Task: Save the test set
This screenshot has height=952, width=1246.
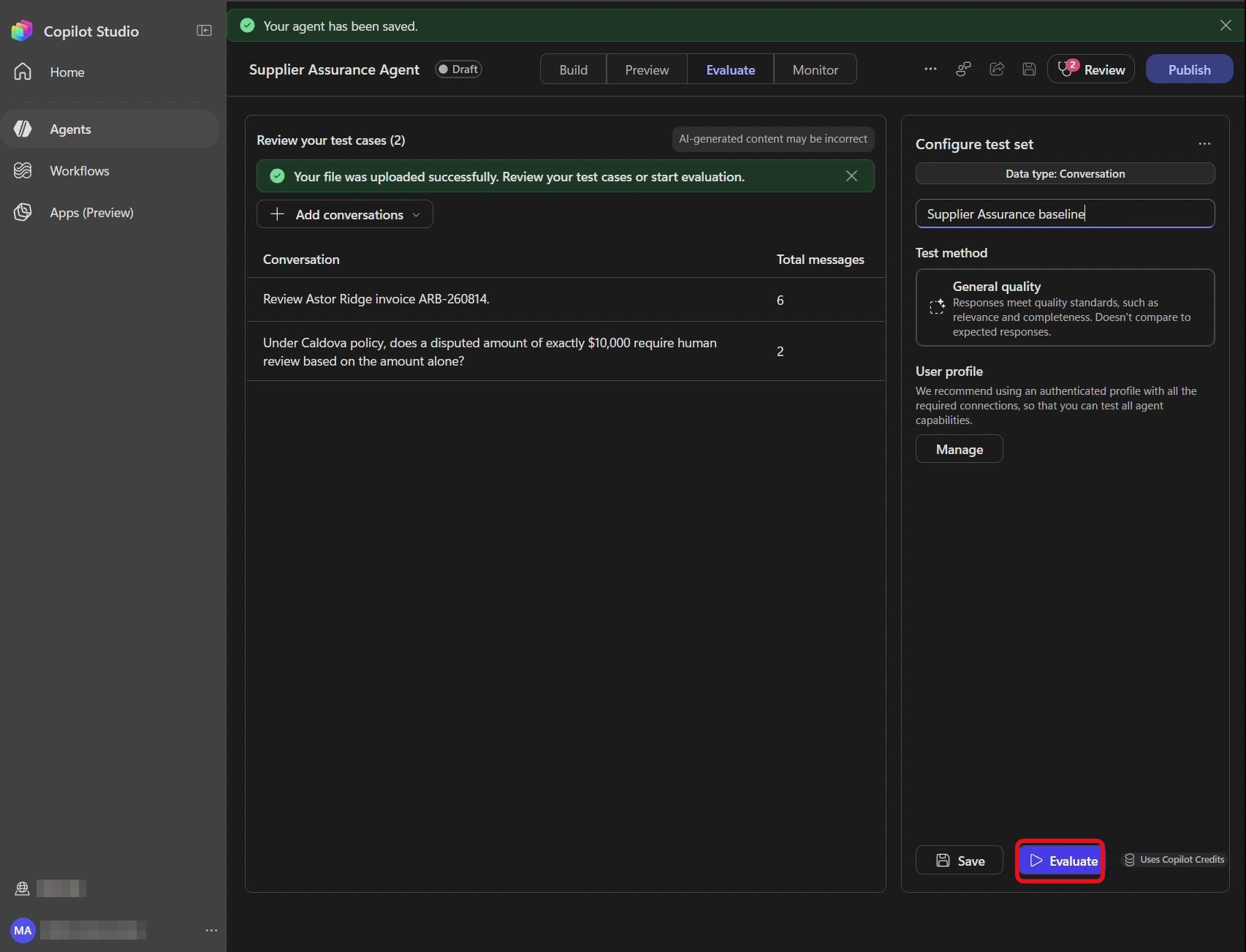Action: (x=959, y=861)
